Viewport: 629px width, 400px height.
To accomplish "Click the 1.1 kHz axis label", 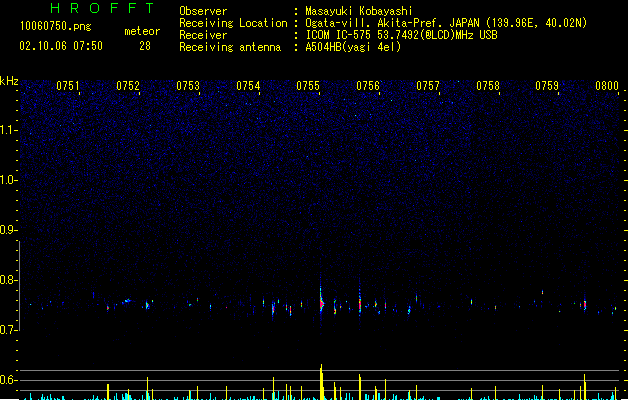I will click(x=8, y=130).
